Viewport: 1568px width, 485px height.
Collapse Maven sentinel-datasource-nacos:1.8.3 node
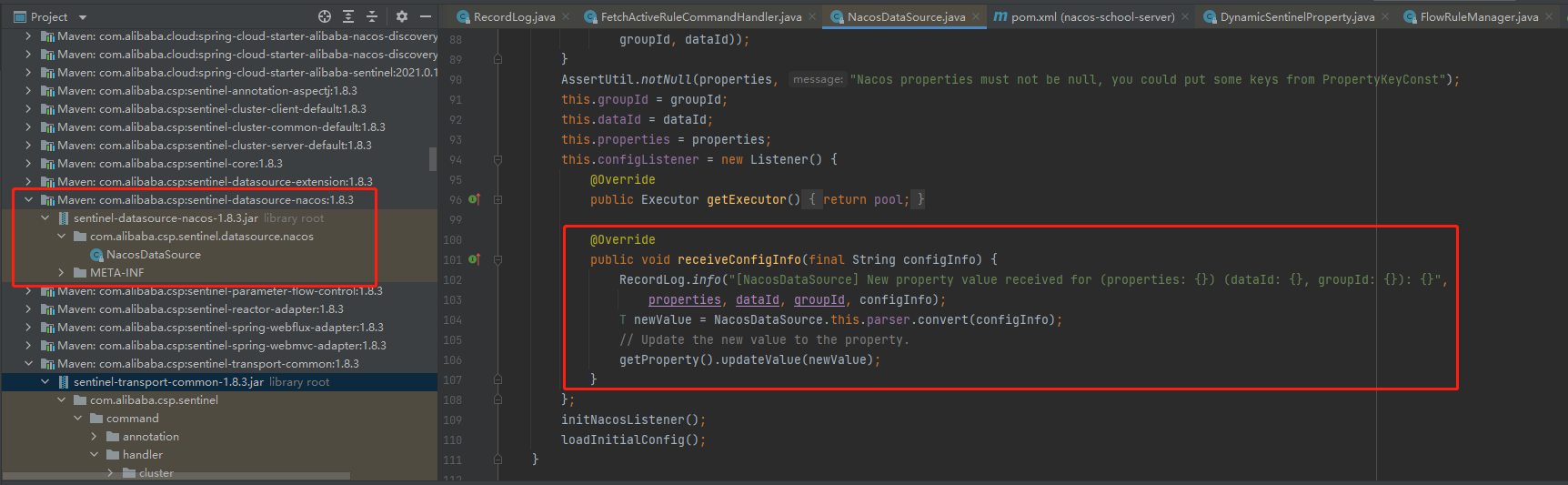coord(28,199)
